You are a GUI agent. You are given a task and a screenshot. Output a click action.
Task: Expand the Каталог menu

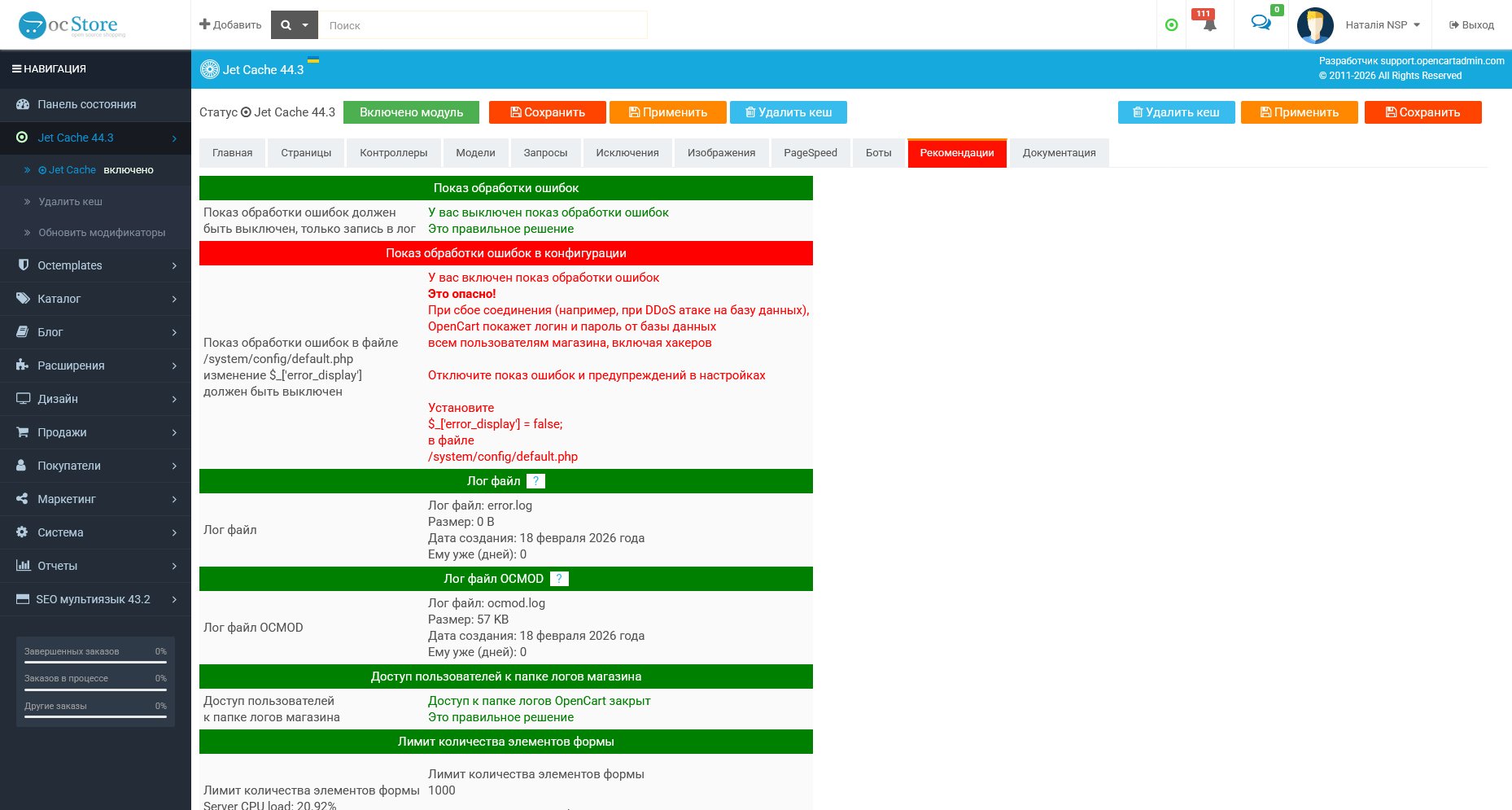pos(95,299)
